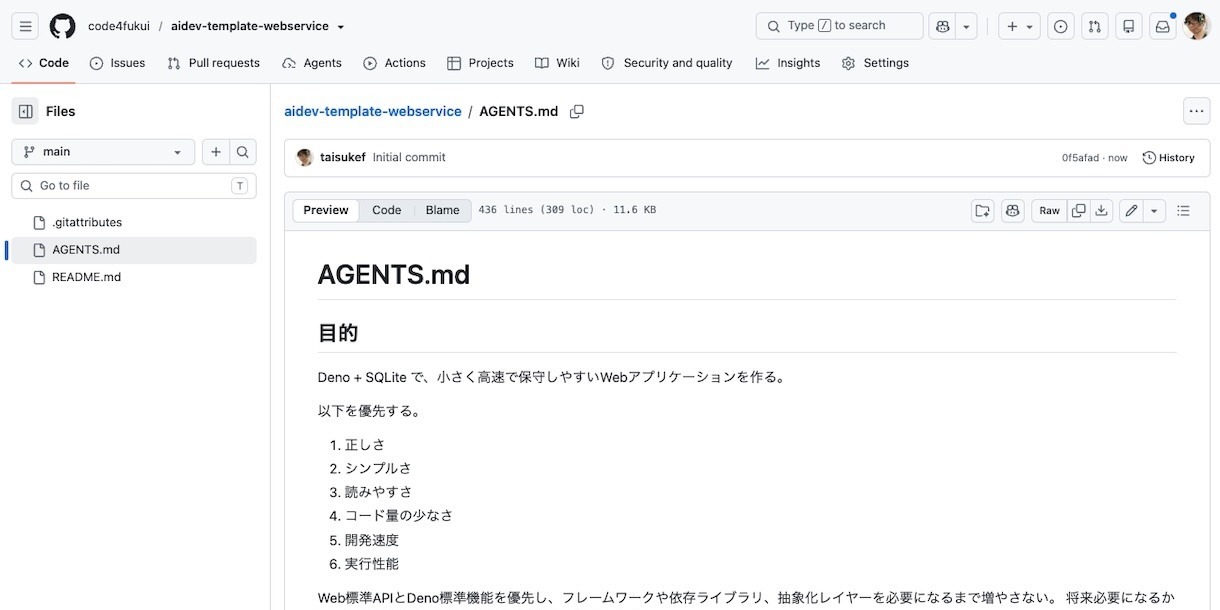Open the document outline list icon
The width and height of the screenshot is (1220, 610).
pos(1184,210)
